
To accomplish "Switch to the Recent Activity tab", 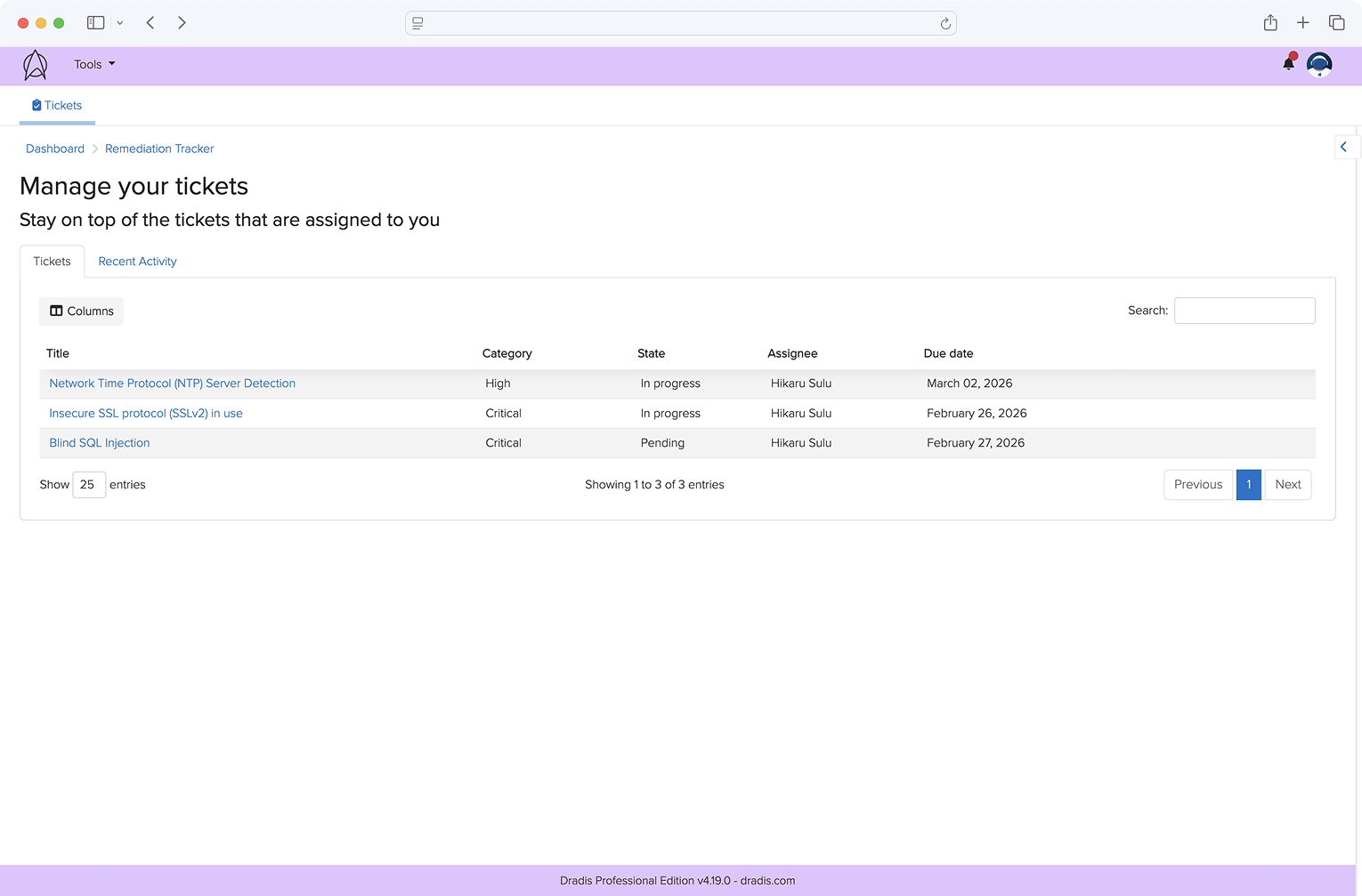I will [137, 261].
